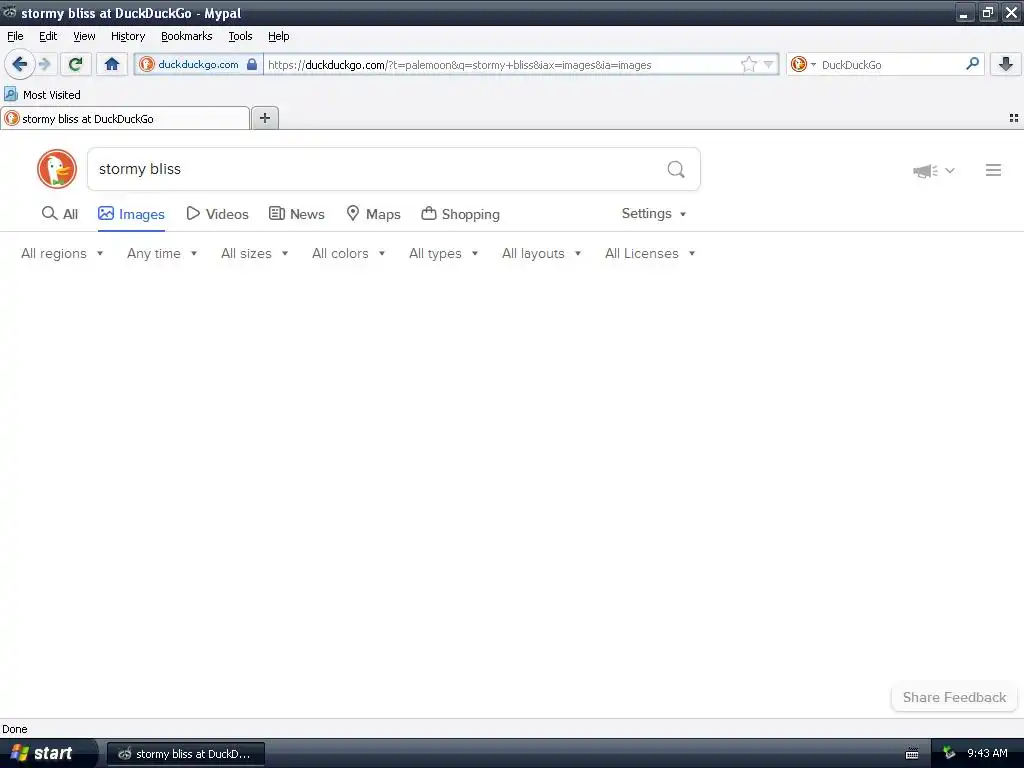Restore down the Mypal window
The height and width of the screenshot is (768, 1024).
(988, 13)
